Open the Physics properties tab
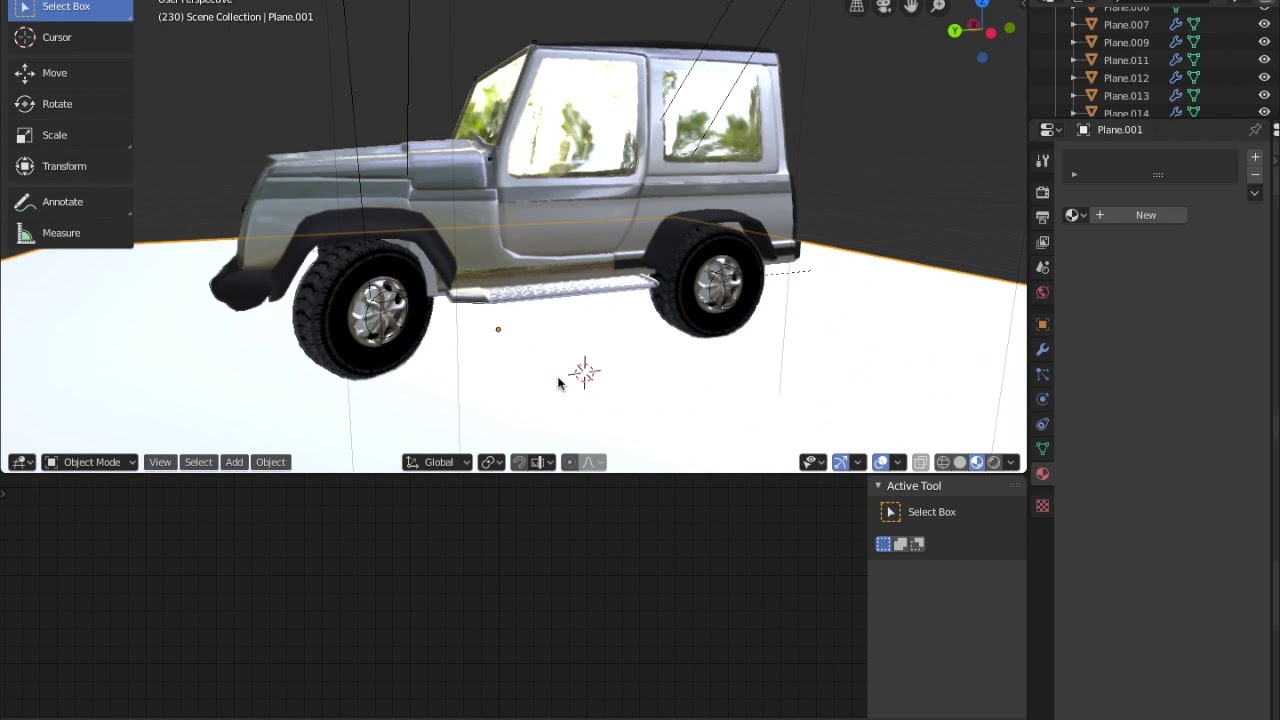1280x720 pixels. tap(1042, 399)
